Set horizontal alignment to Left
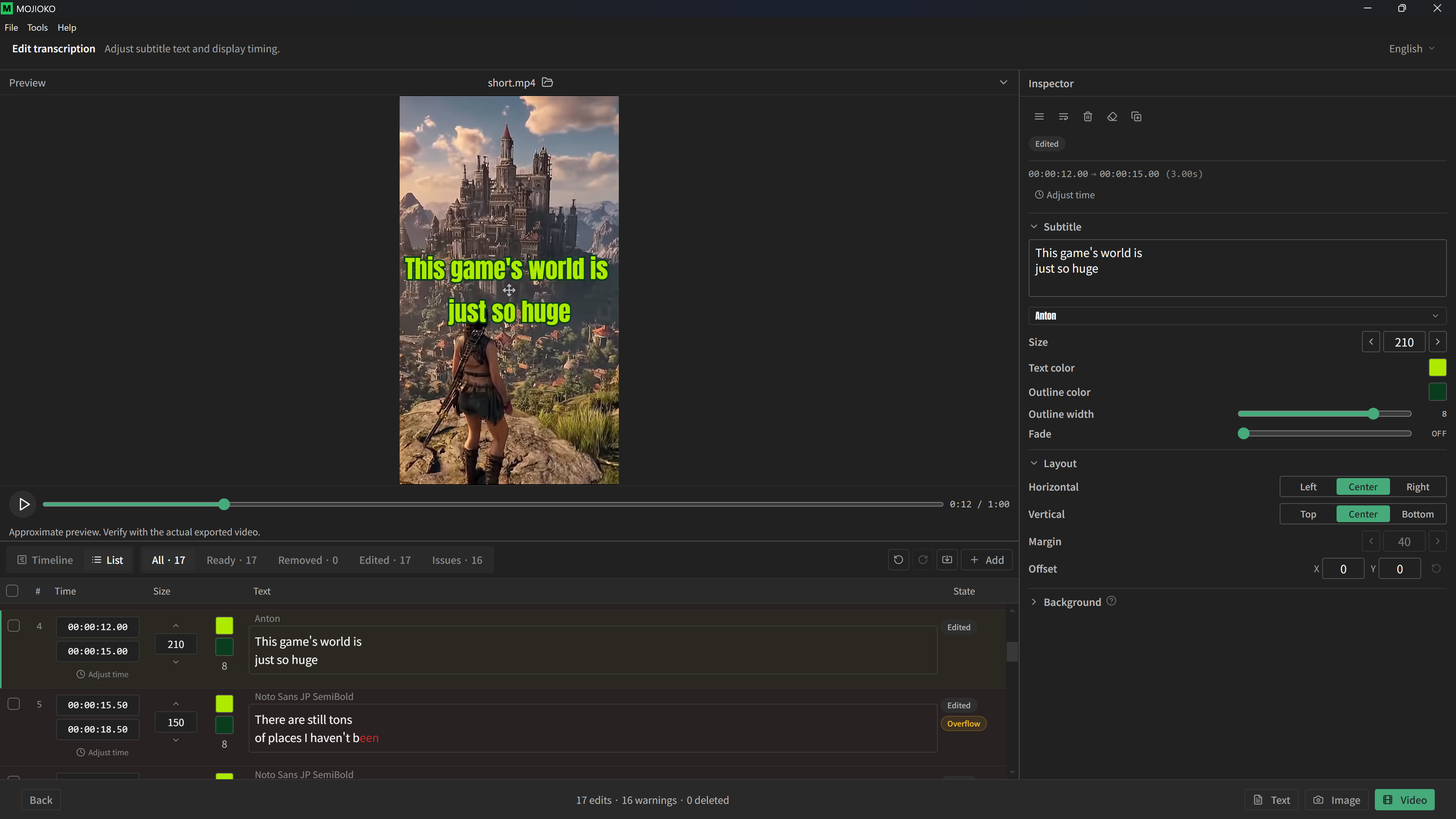Screen dimensions: 1456x819 (1308, 487)
